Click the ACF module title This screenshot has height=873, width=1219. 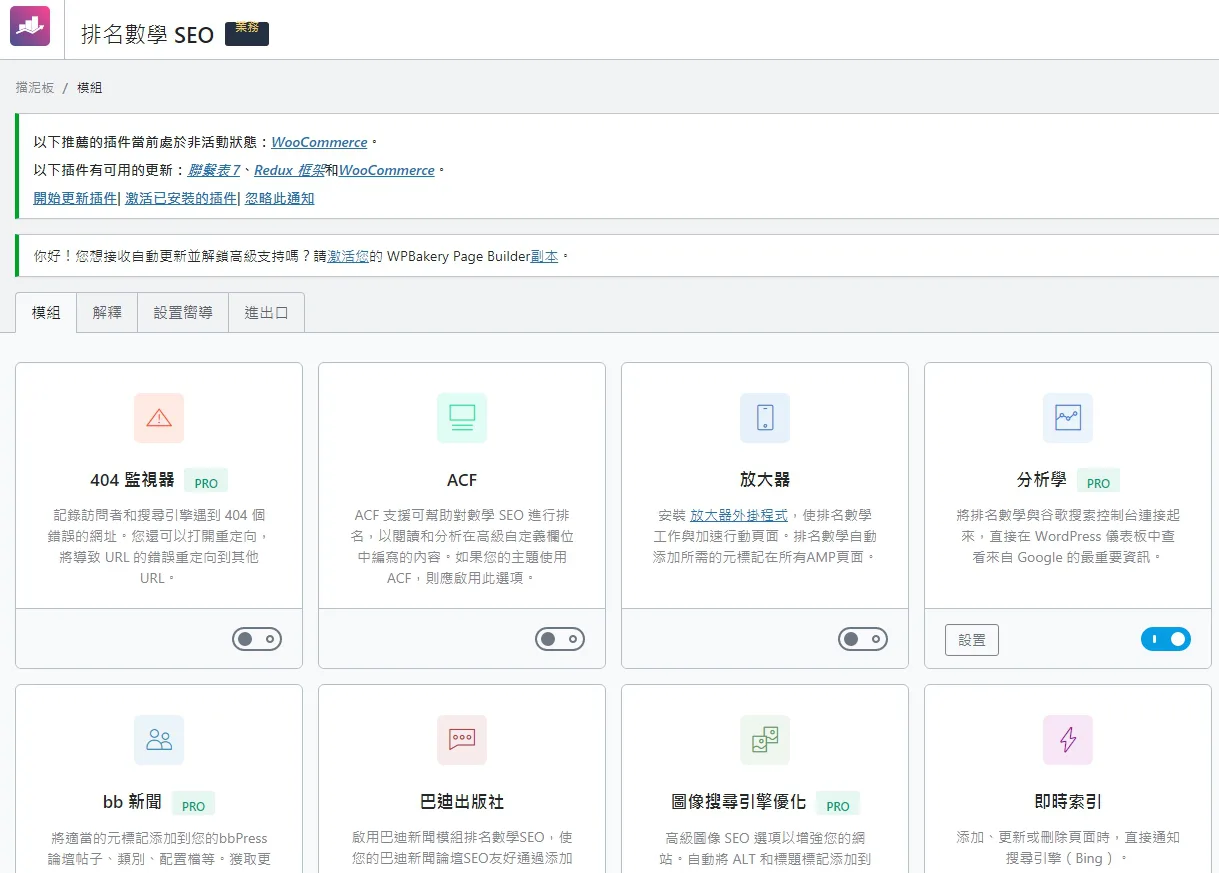(x=462, y=480)
